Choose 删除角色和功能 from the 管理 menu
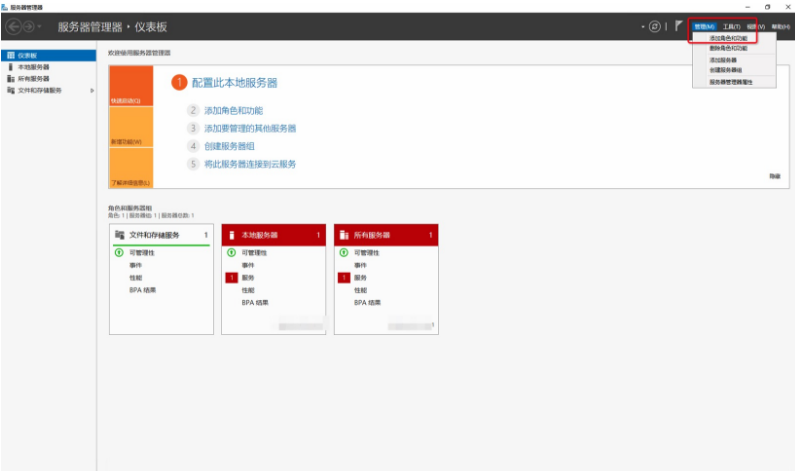This screenshot has width=795, height=471. click(x=727, y=48)
